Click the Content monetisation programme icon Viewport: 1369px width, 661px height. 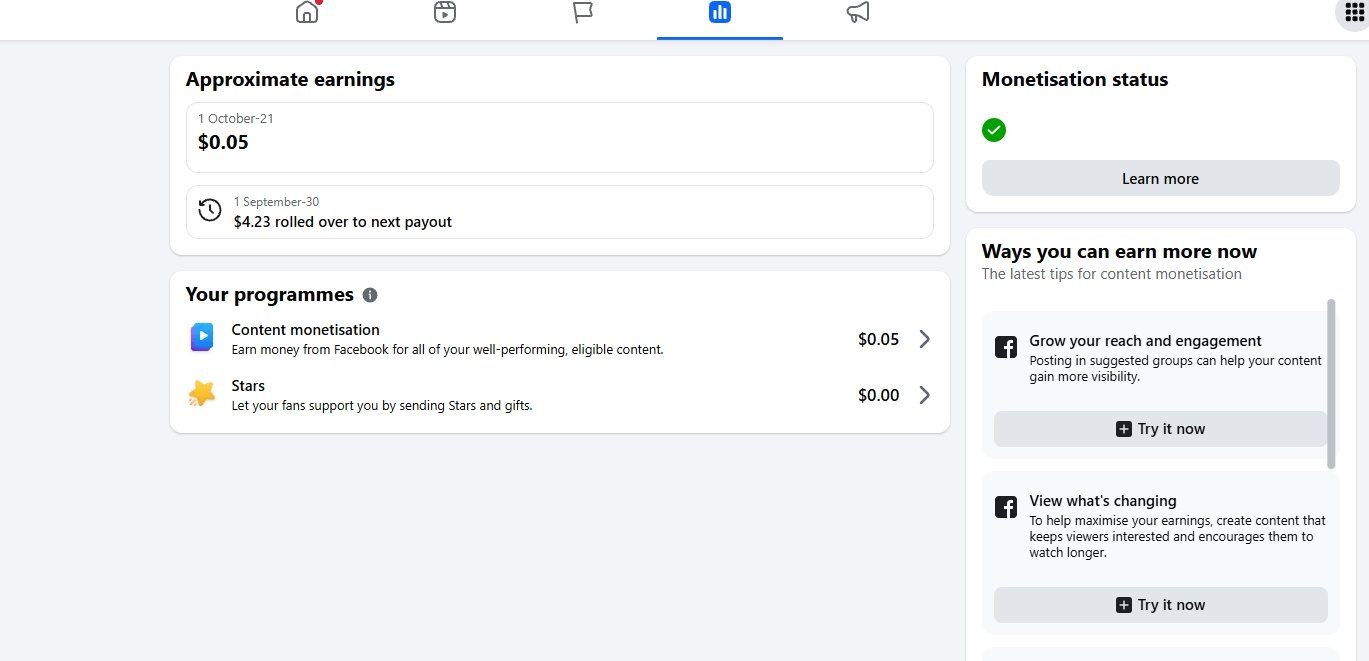201,338
